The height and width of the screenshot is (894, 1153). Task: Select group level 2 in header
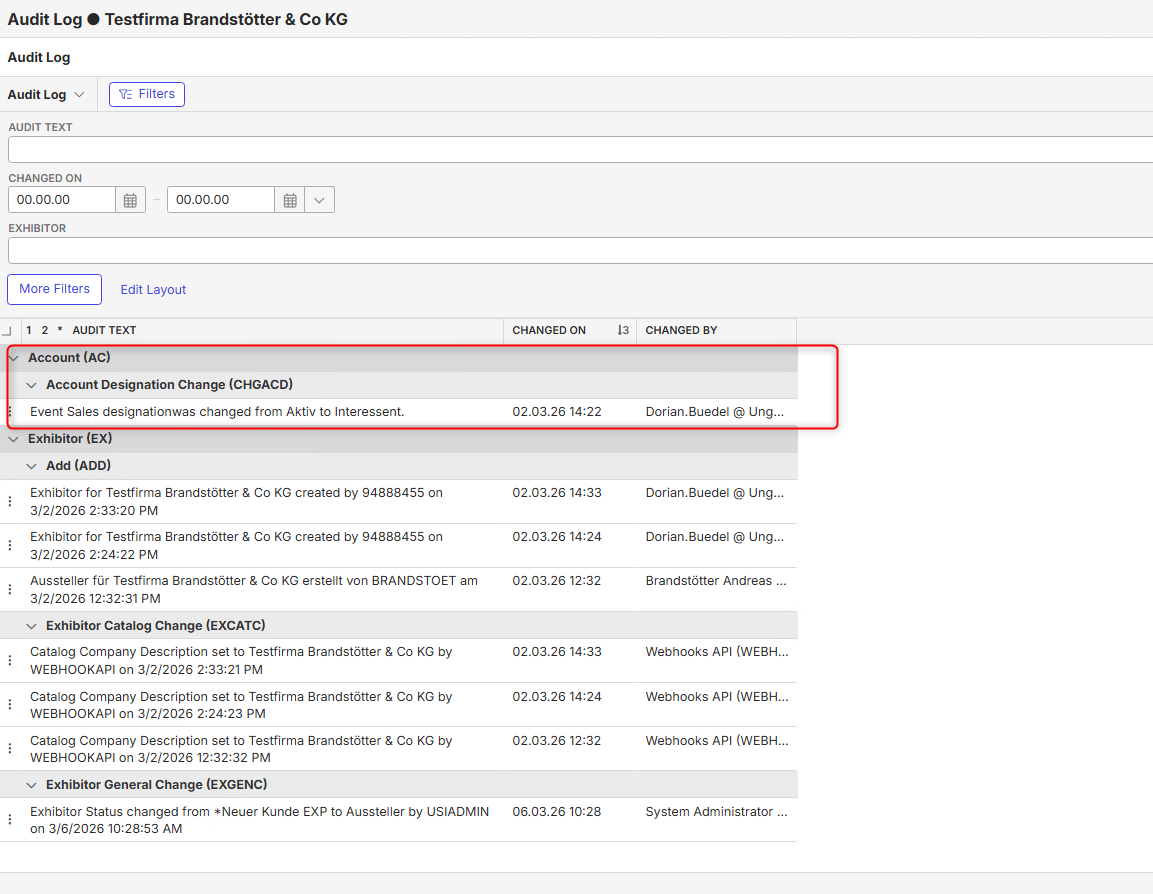[x=45, y=330]
